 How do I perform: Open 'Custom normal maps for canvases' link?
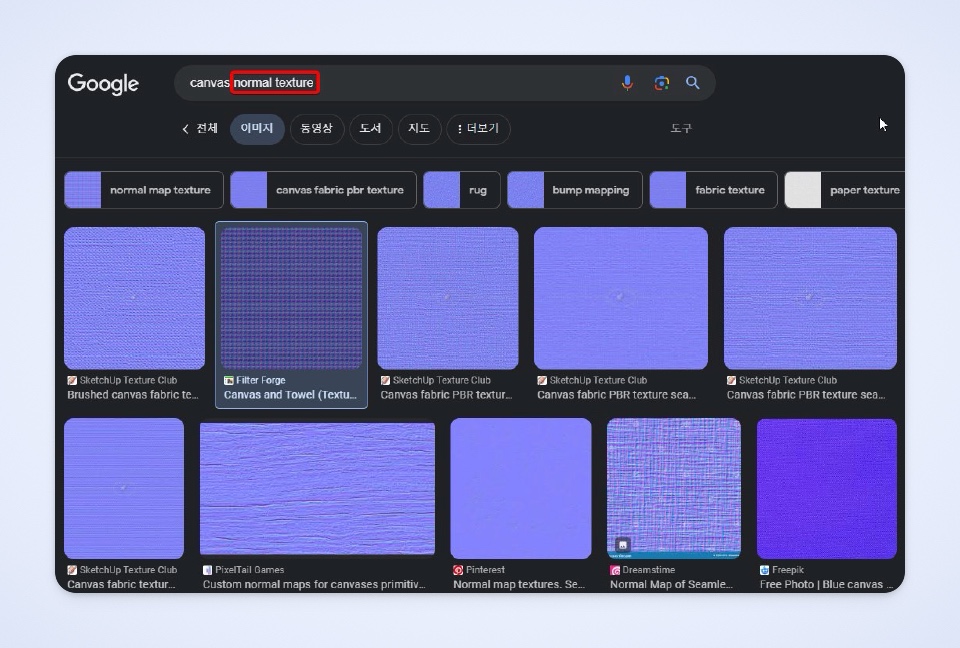(314, 584)
